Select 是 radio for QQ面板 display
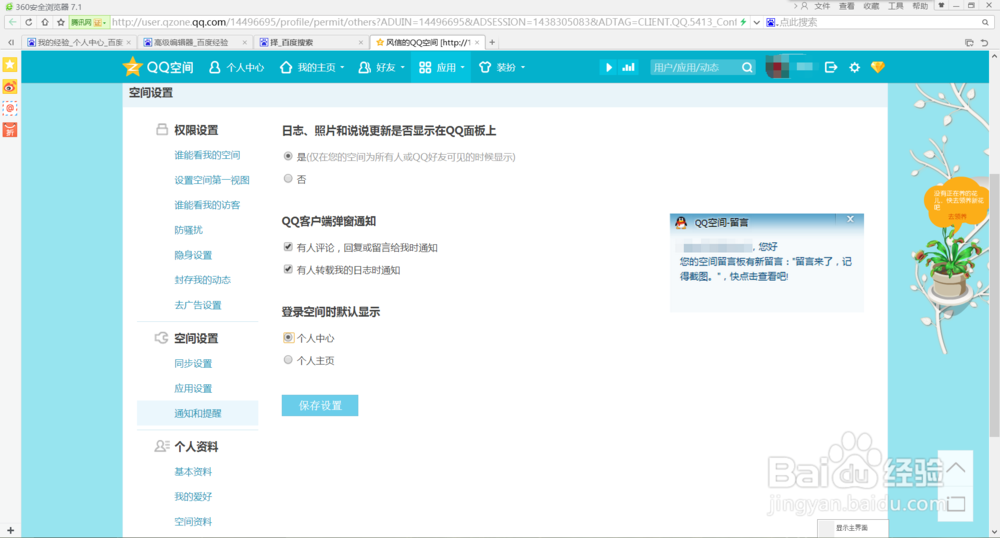This screenshot has width=1000, height=538. (288, 156)
